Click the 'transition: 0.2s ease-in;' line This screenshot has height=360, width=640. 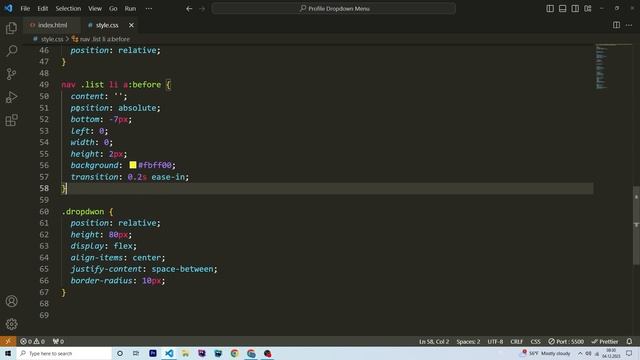130,177
